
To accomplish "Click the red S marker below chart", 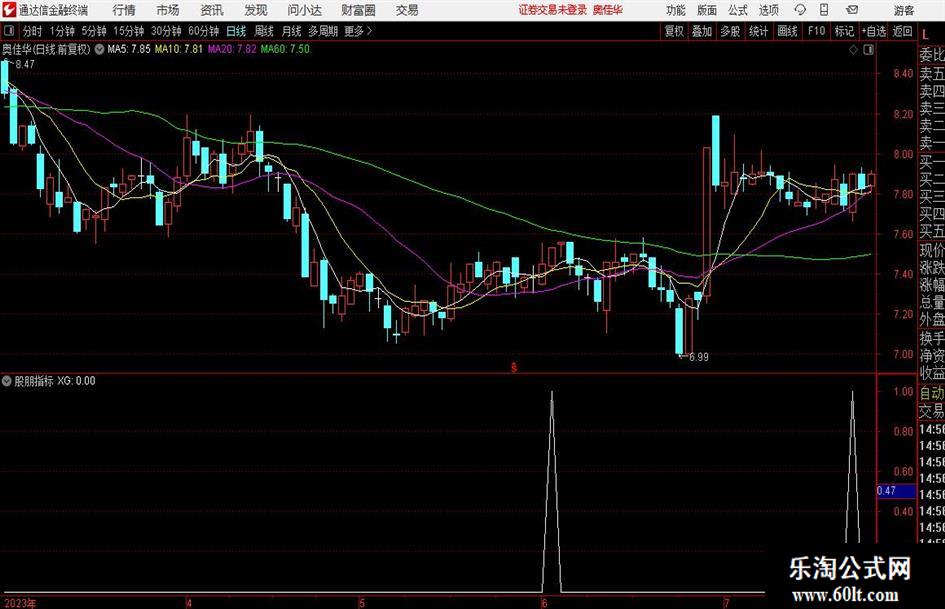I will 514,367.
